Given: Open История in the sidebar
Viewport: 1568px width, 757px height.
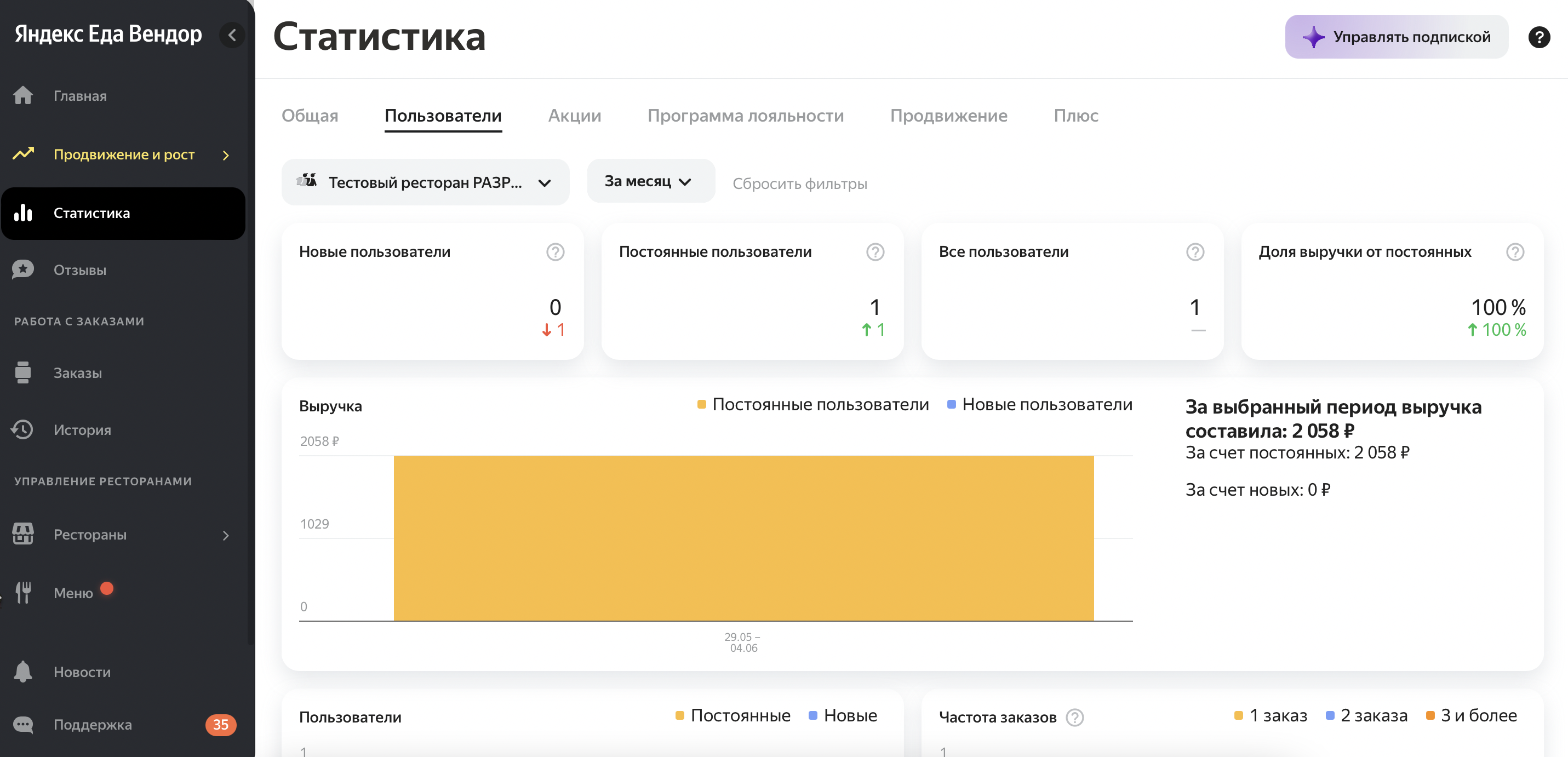Looking at the screenshot, I should [x=124, y=429].
